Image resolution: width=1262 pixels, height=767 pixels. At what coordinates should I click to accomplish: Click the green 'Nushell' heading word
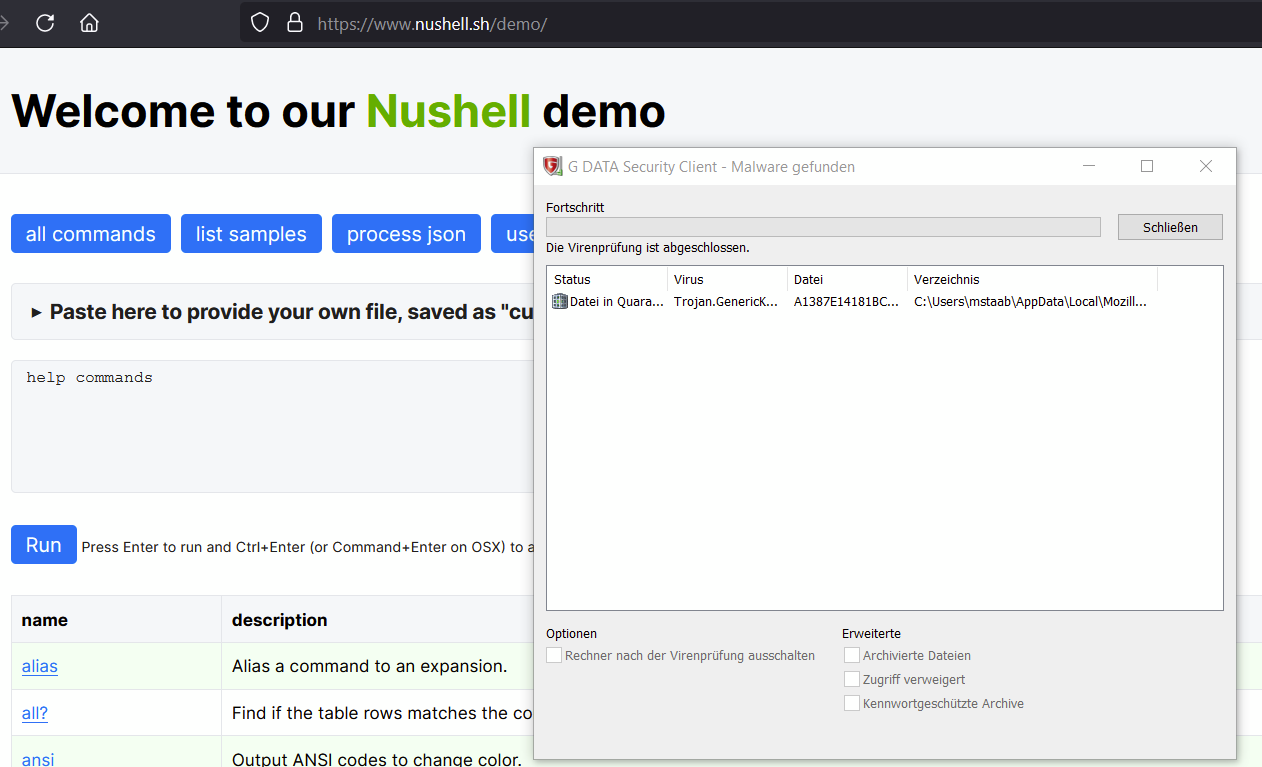click(x=448, y=110)
